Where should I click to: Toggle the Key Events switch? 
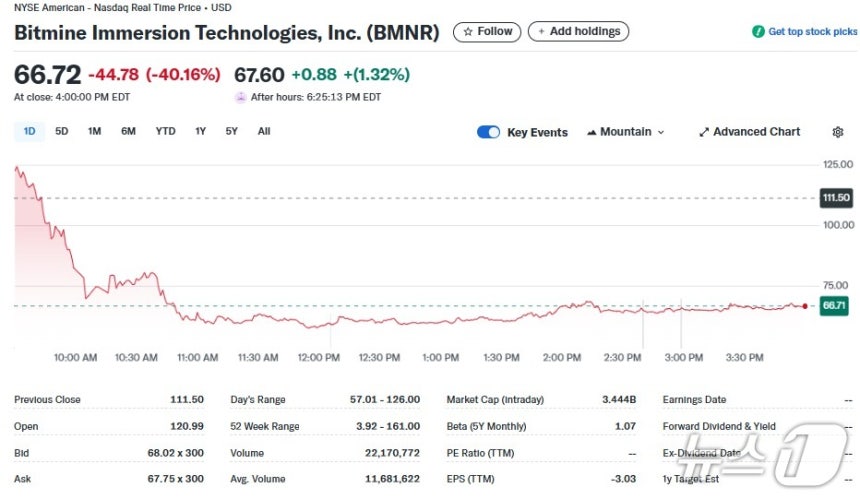coord(488,132)
